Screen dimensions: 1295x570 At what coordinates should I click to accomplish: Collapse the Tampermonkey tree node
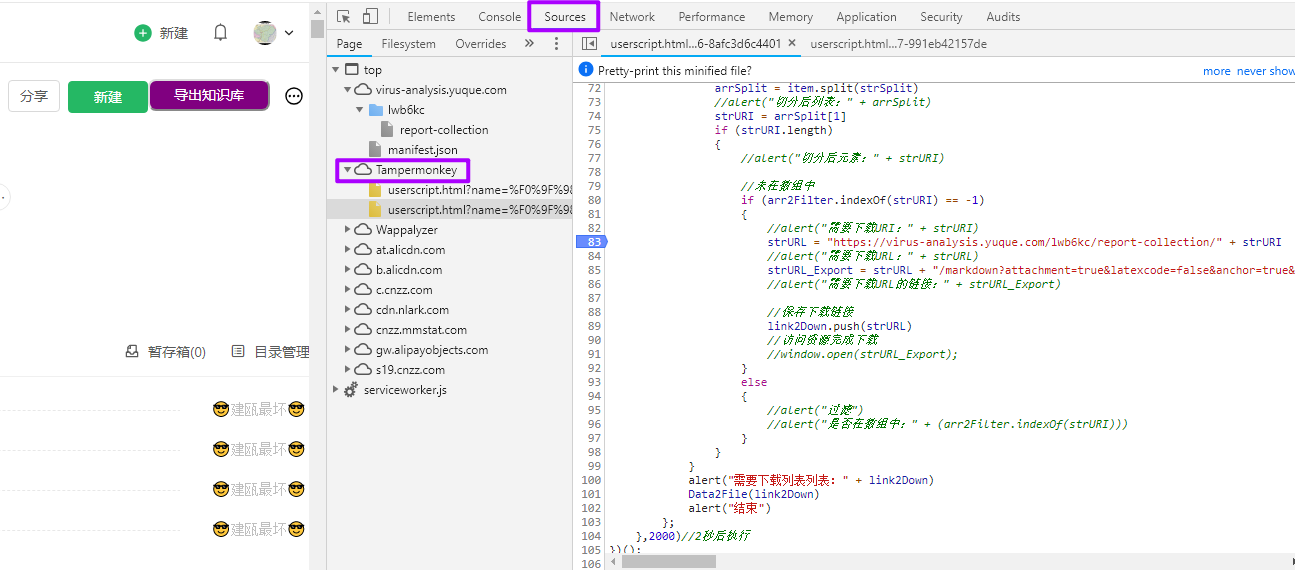click(348, 170)
